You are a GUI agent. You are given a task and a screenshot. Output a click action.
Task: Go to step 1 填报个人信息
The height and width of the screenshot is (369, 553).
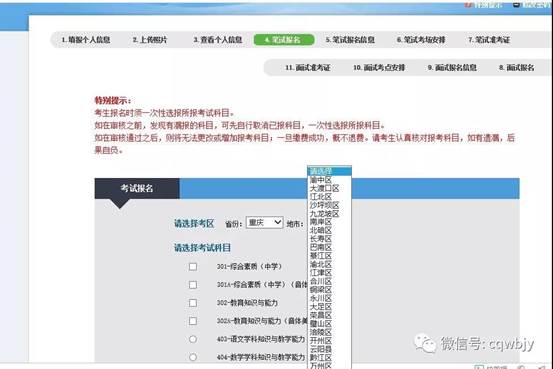tap(86, 40)
